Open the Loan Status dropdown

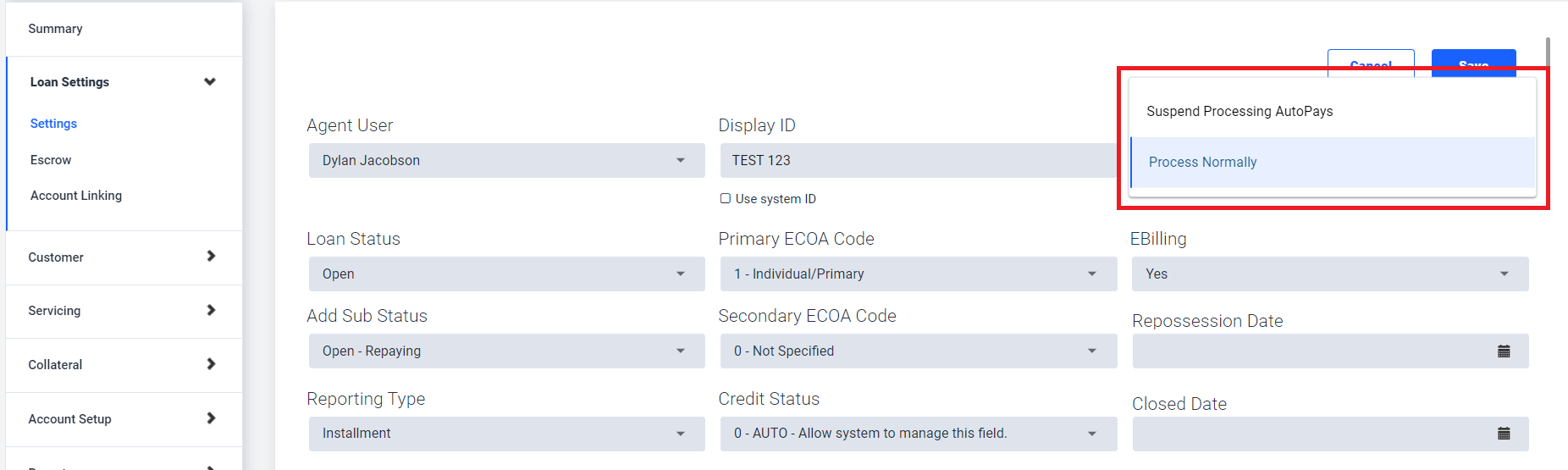(x=506, y=274)
